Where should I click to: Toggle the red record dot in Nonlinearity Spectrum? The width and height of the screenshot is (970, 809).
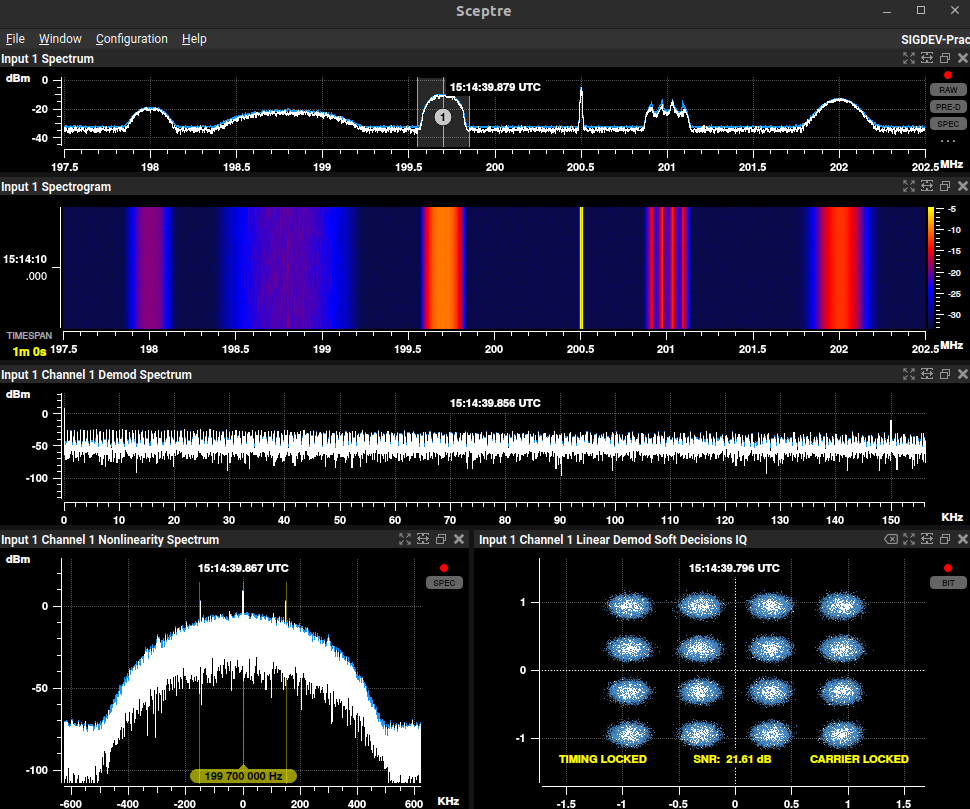click(443, 568)
